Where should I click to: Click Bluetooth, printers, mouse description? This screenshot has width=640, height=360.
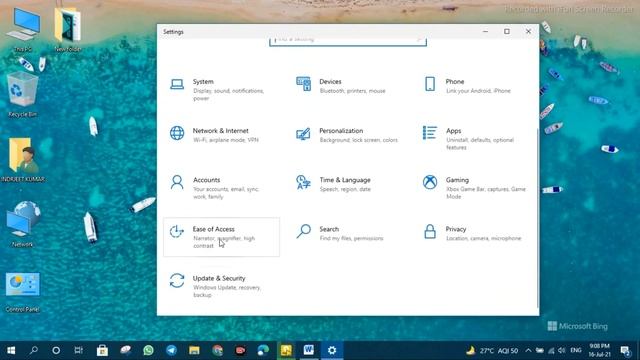point(352,91)
